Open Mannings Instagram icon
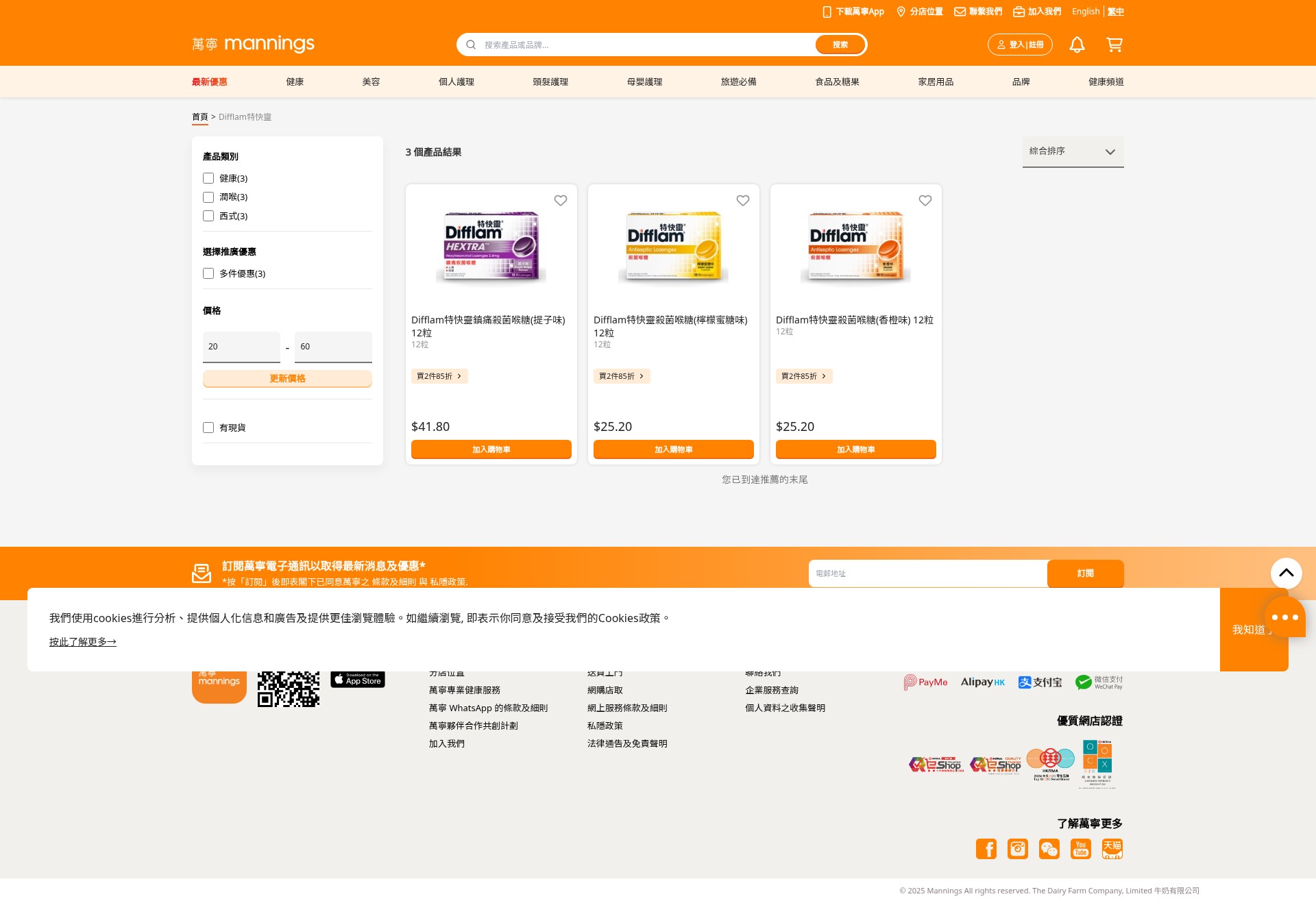 (x=1018, y=849)
